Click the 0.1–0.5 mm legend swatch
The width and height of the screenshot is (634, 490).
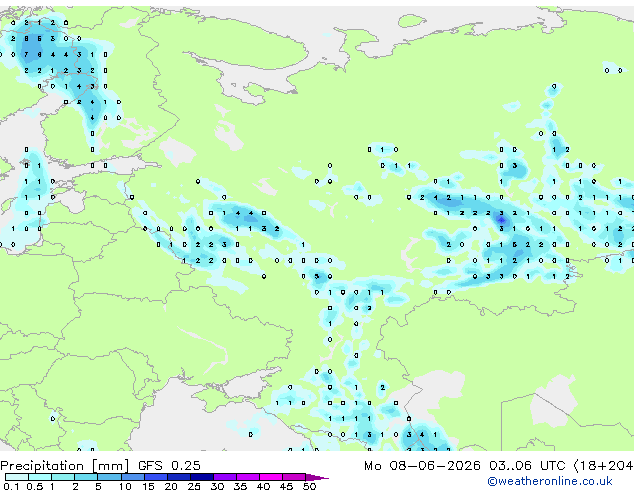tap(17, 477)
